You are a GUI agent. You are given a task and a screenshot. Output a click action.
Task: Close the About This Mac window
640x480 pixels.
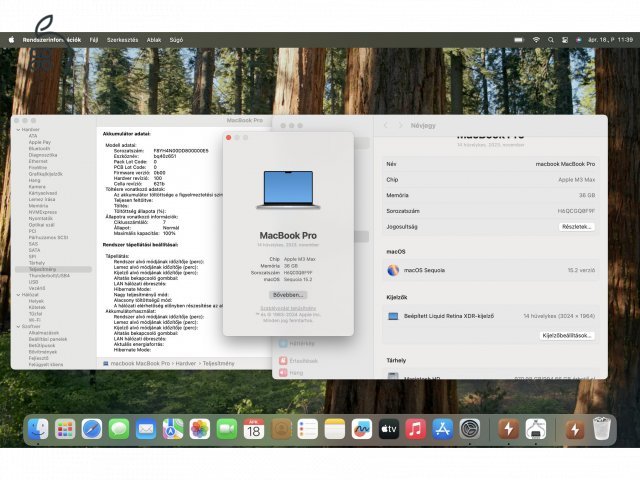tap(229, 138)
